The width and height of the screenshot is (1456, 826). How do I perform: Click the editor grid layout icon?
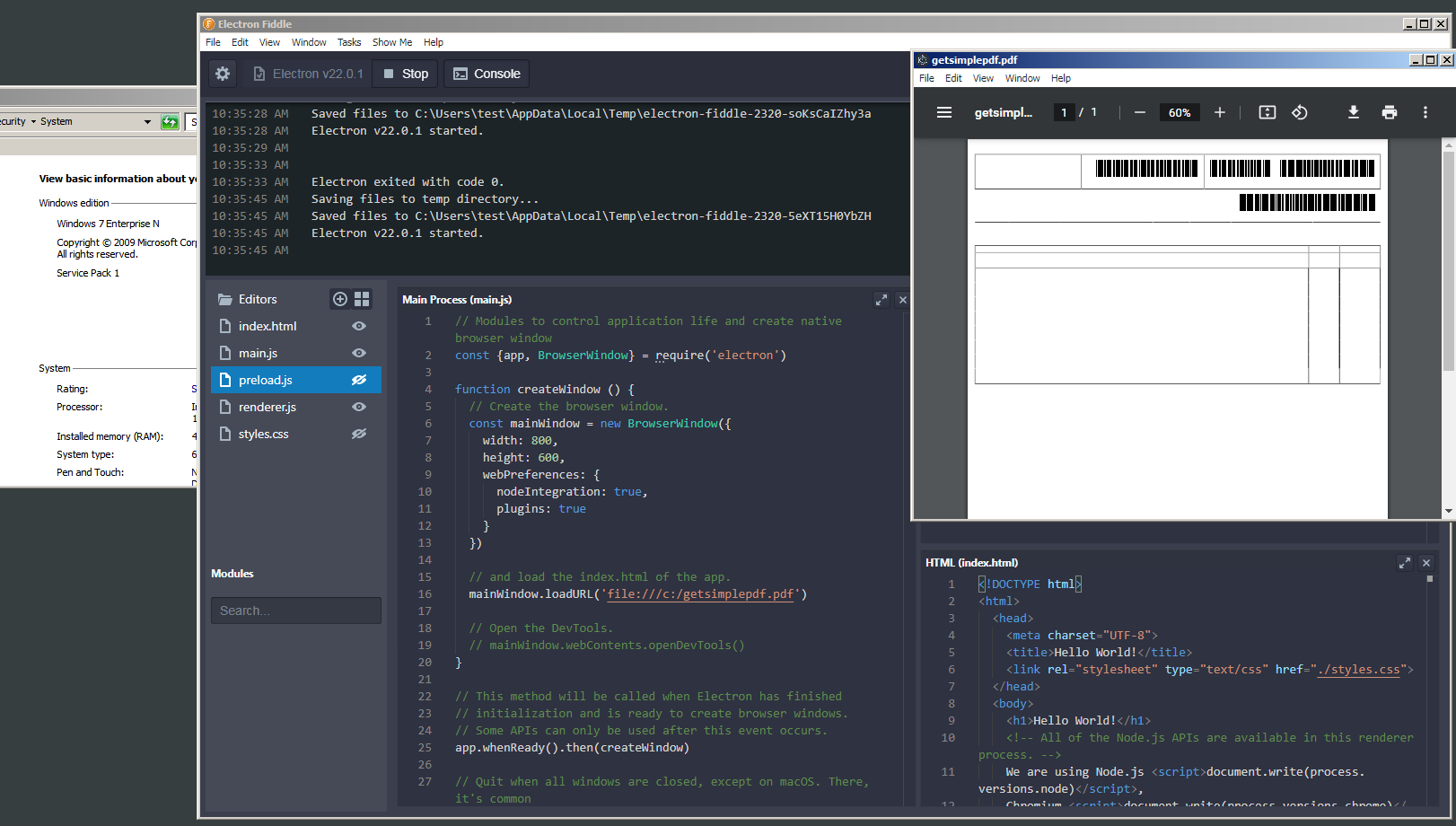pos(361,298)
